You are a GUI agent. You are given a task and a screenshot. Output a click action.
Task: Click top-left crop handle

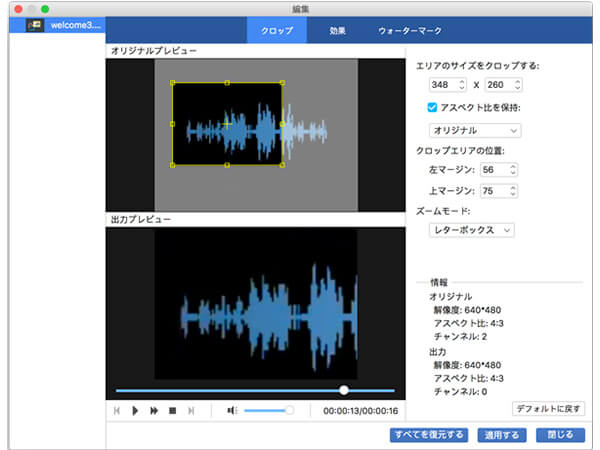pyautogui.click(x=173, y=83)
